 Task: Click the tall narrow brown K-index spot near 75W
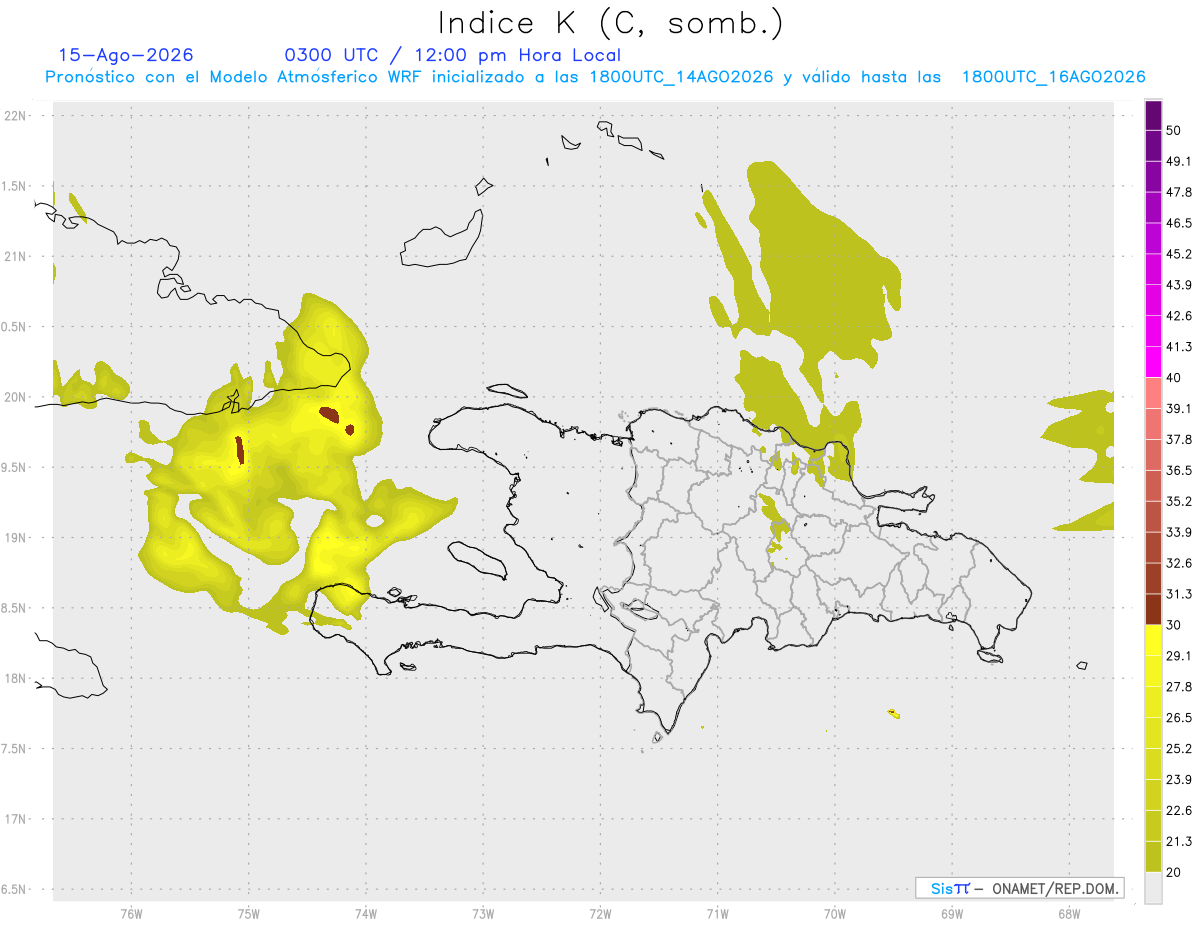pyautogui.click(x=240, y=450)
